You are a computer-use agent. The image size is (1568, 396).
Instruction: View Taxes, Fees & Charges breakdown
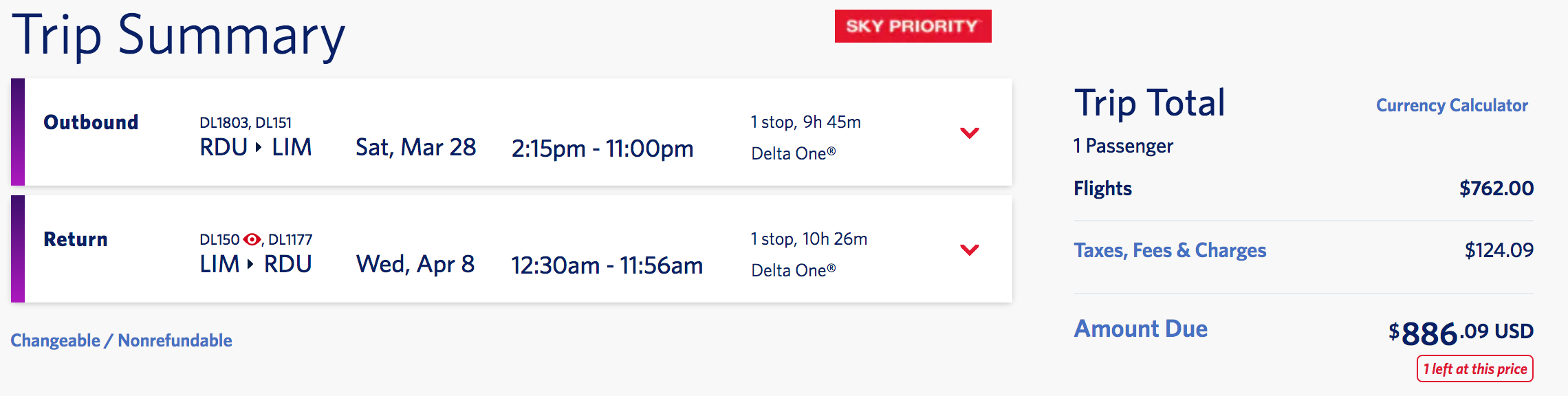[x=1170, y=250]
